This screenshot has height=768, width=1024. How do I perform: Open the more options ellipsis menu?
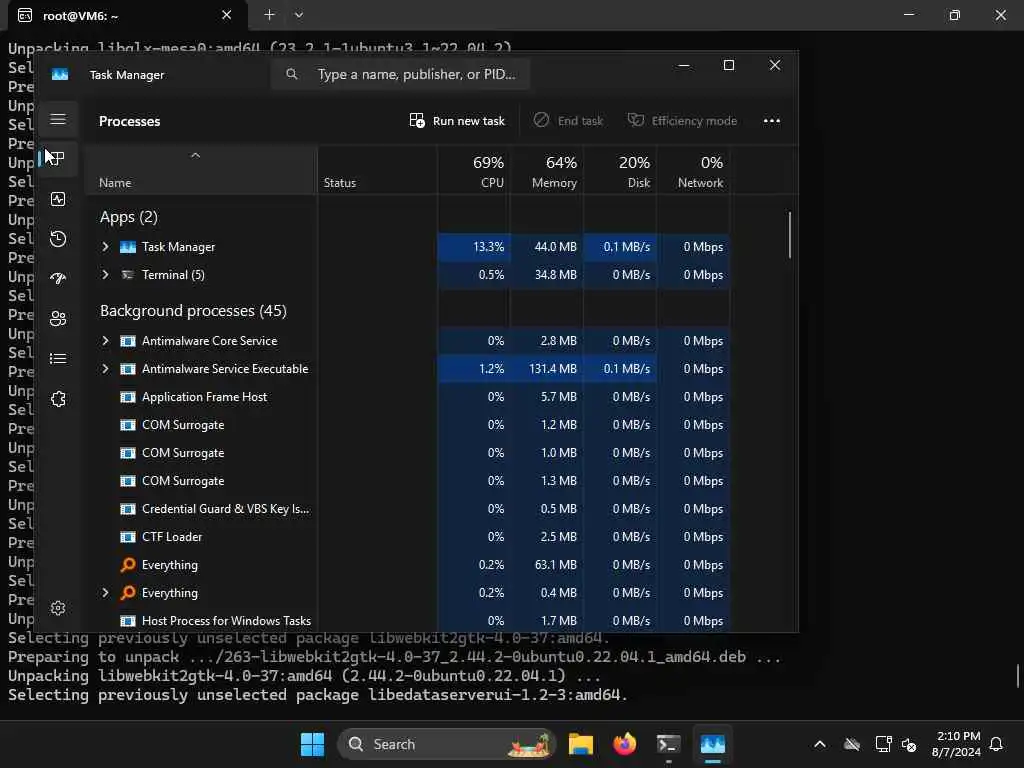(772, 121)
